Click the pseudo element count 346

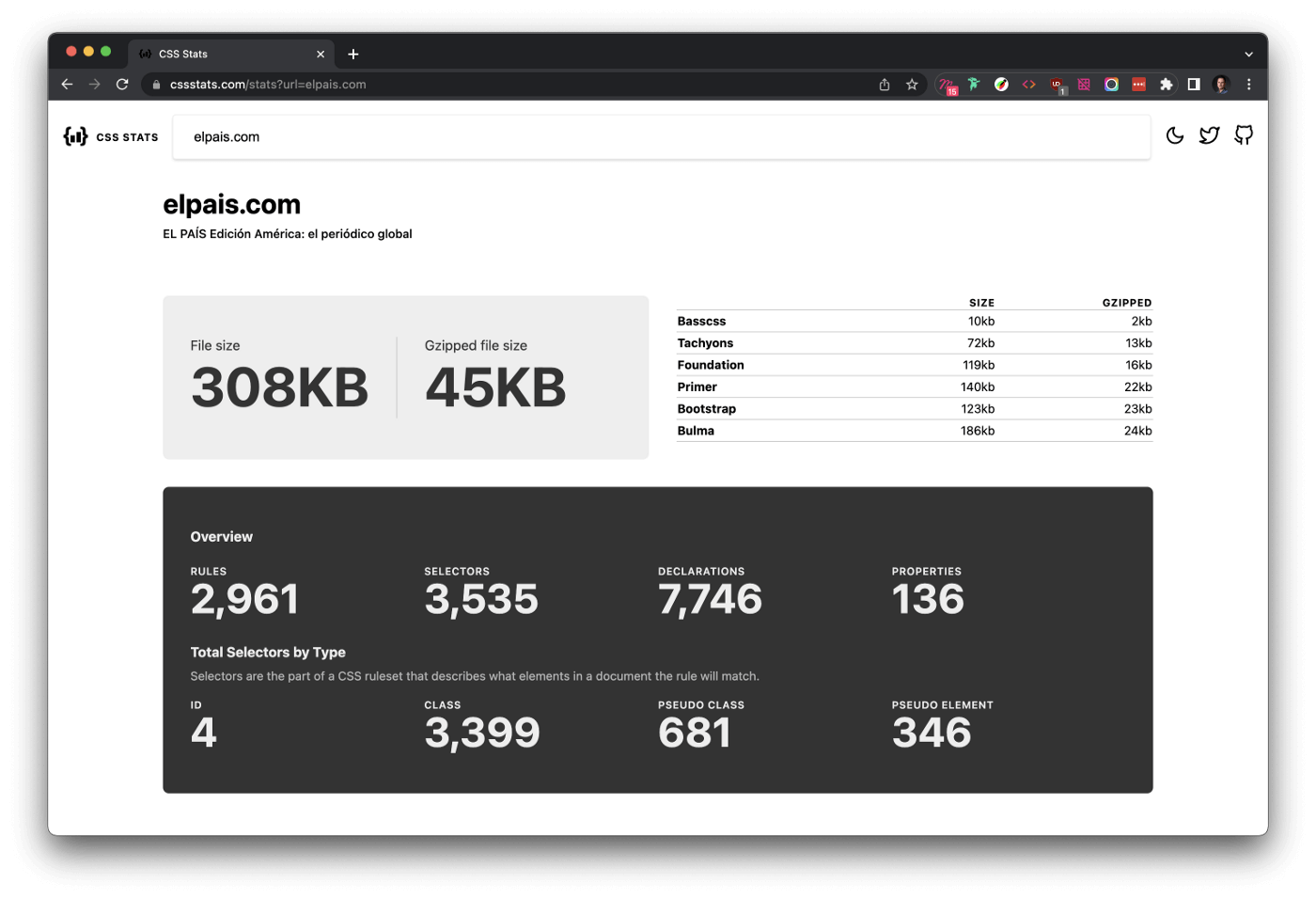[932, 733]
